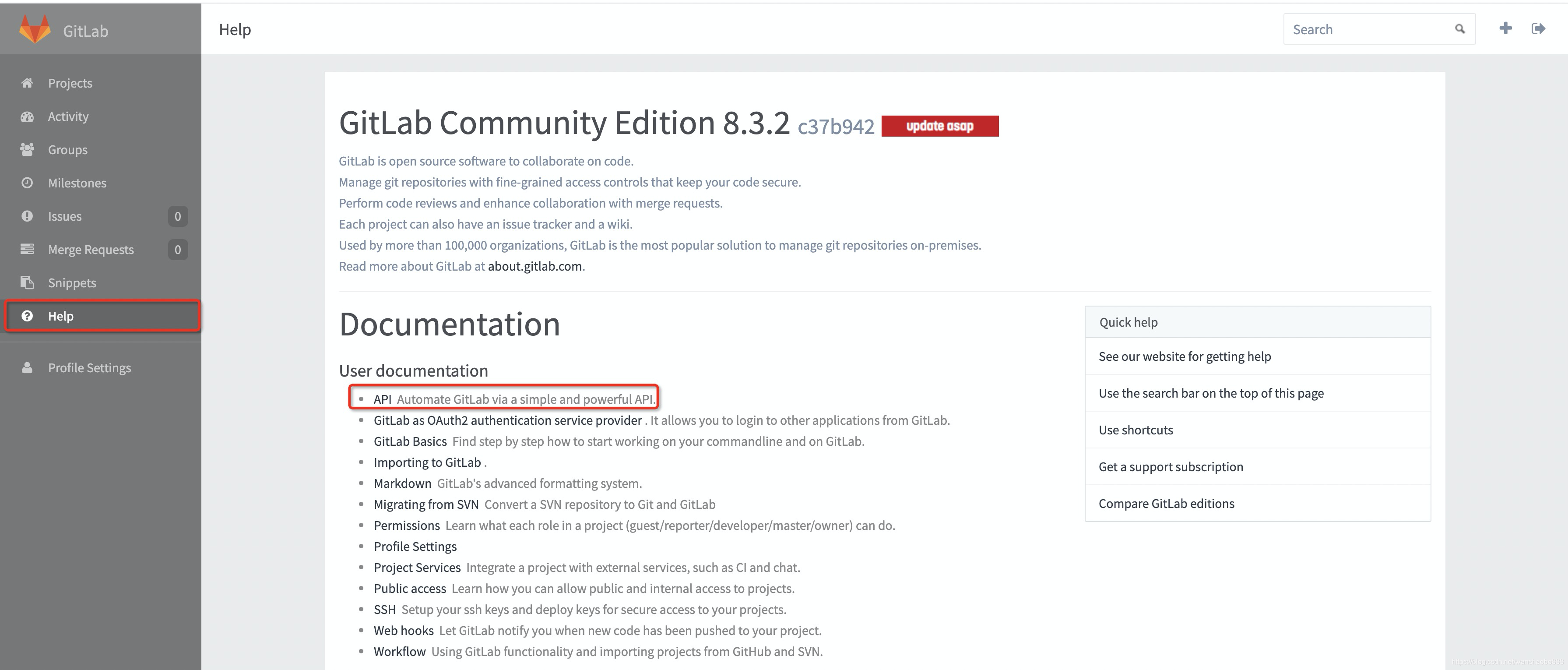
Task: Open Milestones in the sidebar
Action: pyautogui.click(x=100, y=183)
